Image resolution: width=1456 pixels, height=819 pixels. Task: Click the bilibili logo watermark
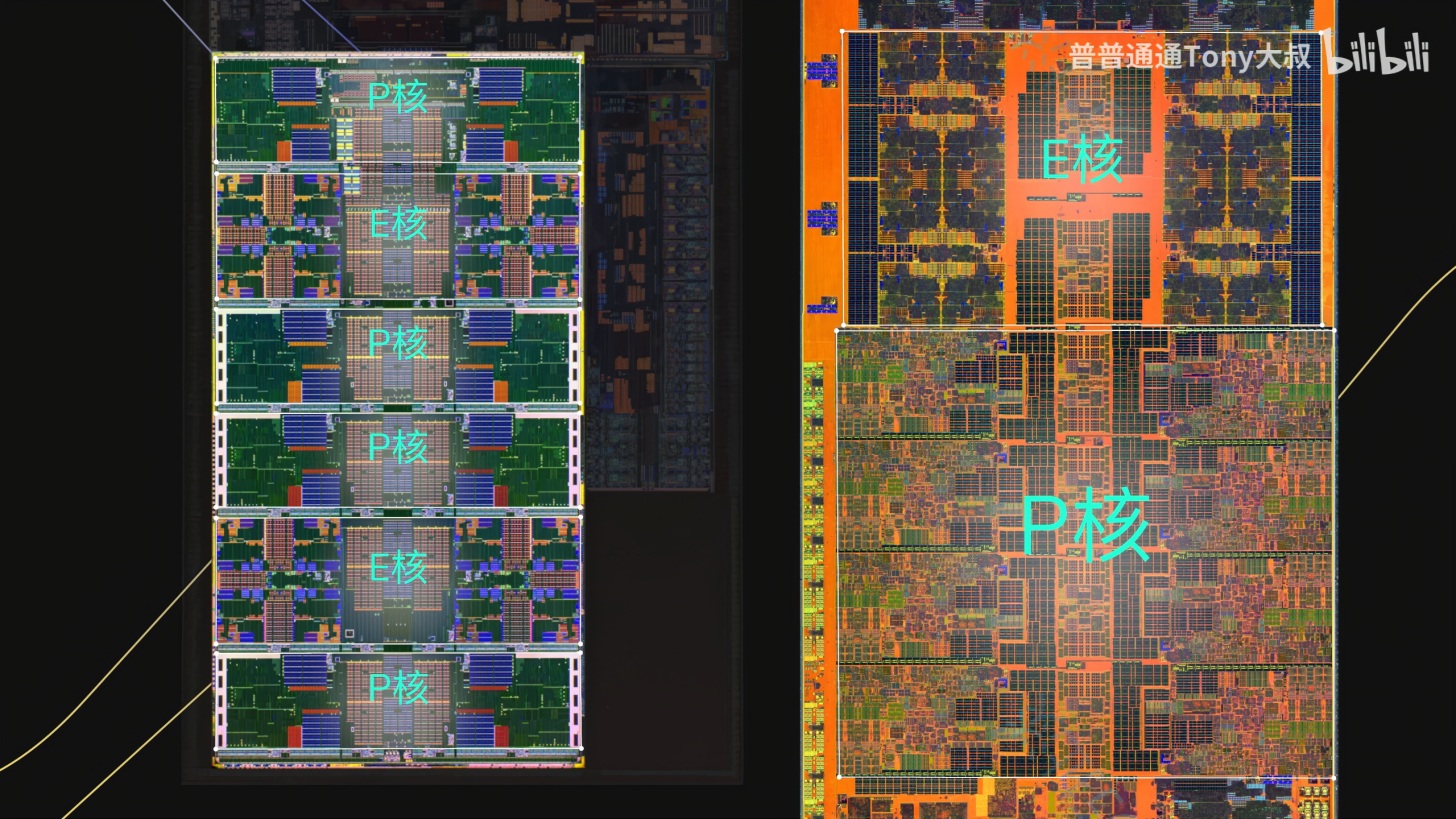[x=1376, y=55]
